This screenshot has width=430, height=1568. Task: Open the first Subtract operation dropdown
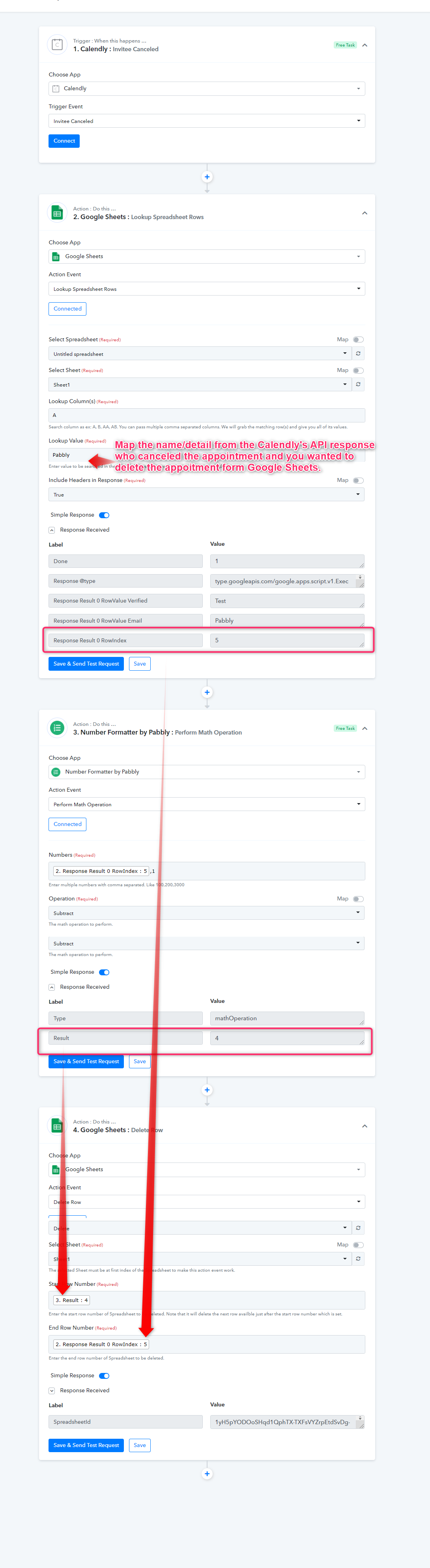coord(207,913)
